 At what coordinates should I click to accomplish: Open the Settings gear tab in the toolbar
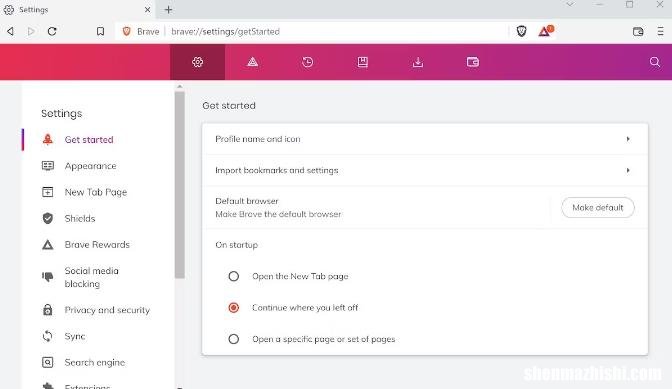click(x=198, y=62)
